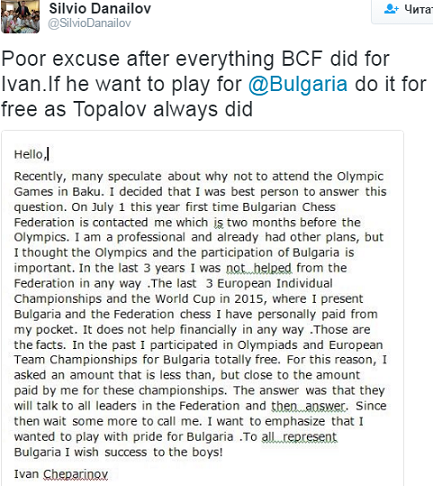Viewport: 433px width, 486px height.
Task: Open the attached letter image
Action: (x=202, y=308)
